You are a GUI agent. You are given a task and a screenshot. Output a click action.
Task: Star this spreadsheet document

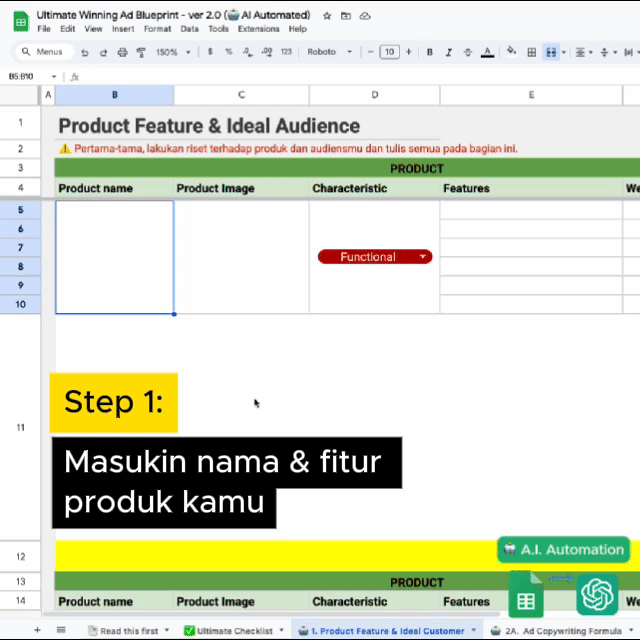(327, 16)
